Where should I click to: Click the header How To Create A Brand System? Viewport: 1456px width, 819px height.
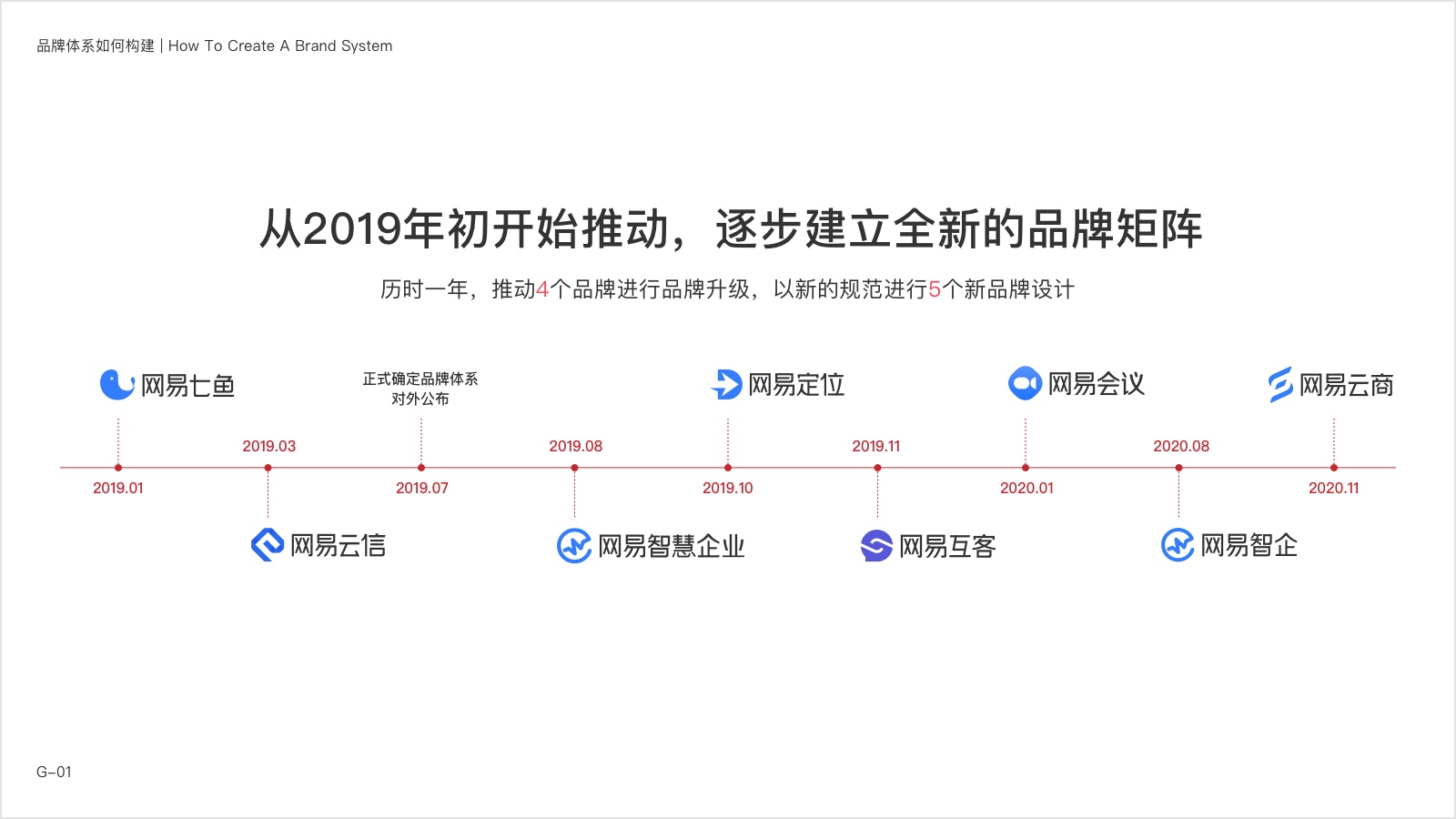(x=280, y=45)
